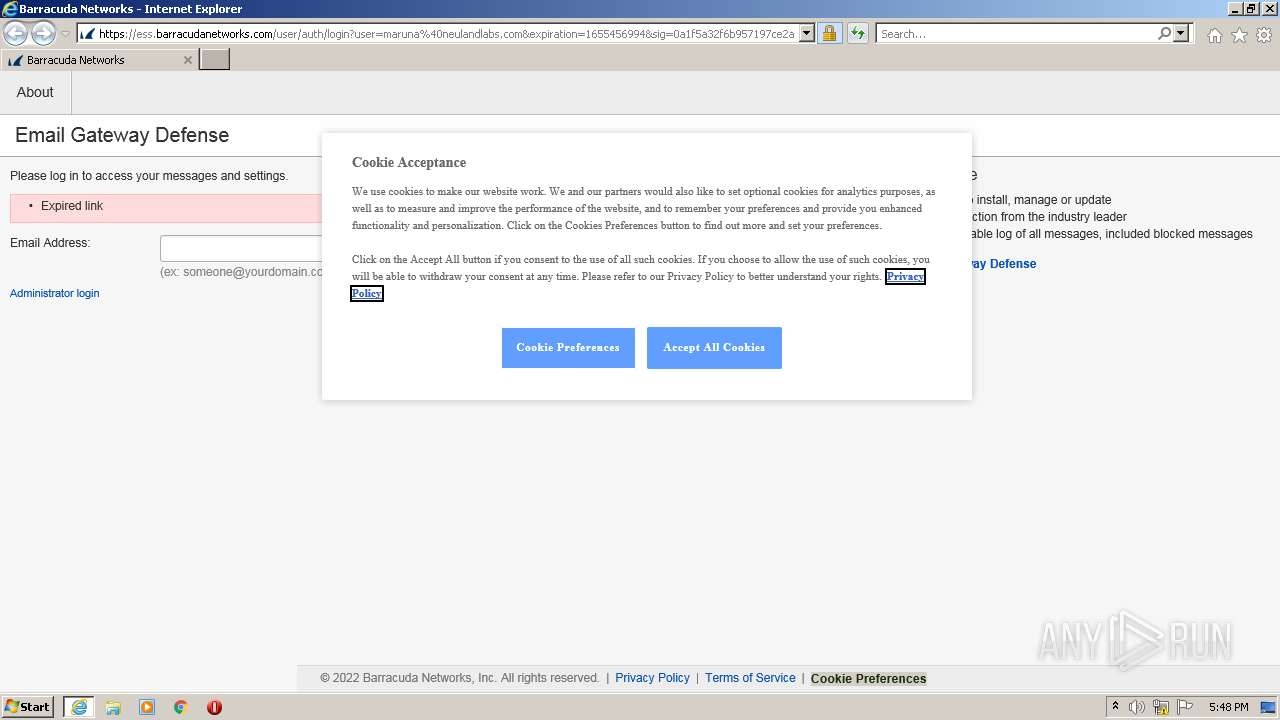The image size is (1280, 720).
Task: Click in the Search box
Action: (x=1016, y=34)
